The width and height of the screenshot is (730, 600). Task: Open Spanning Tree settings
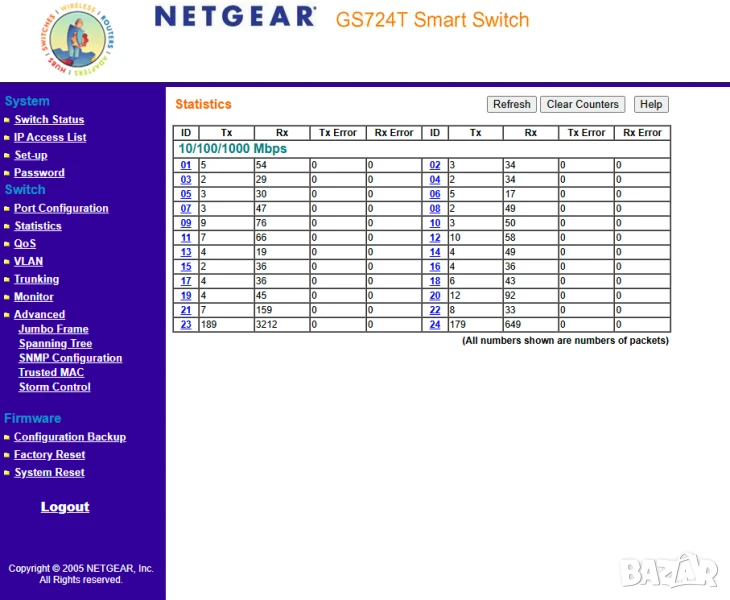click(x=55, y=343)
